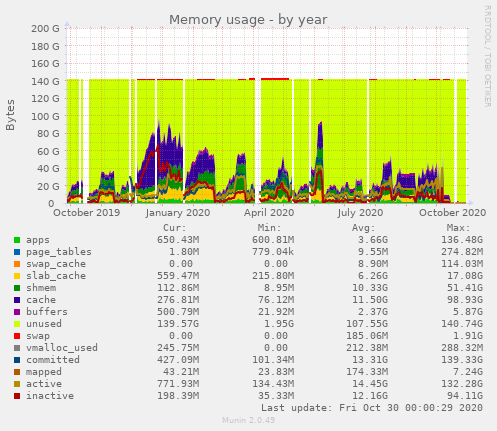Viewport: 497px width, 431px height.
Task: Click the July 2020 axis label
Action: pyautogui.click(x=360, y=213)
